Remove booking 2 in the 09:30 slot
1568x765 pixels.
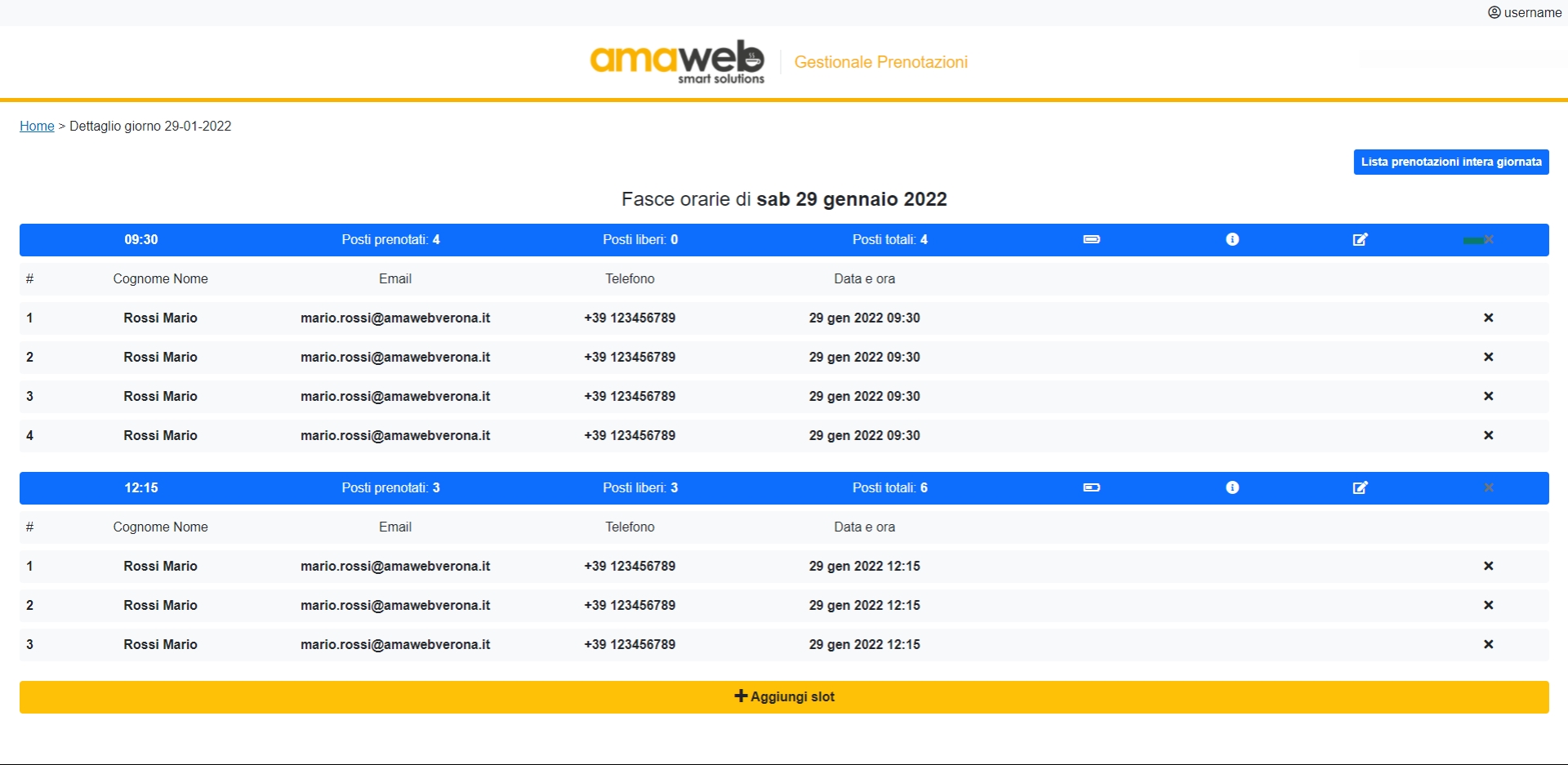(x=1488, y=357)
